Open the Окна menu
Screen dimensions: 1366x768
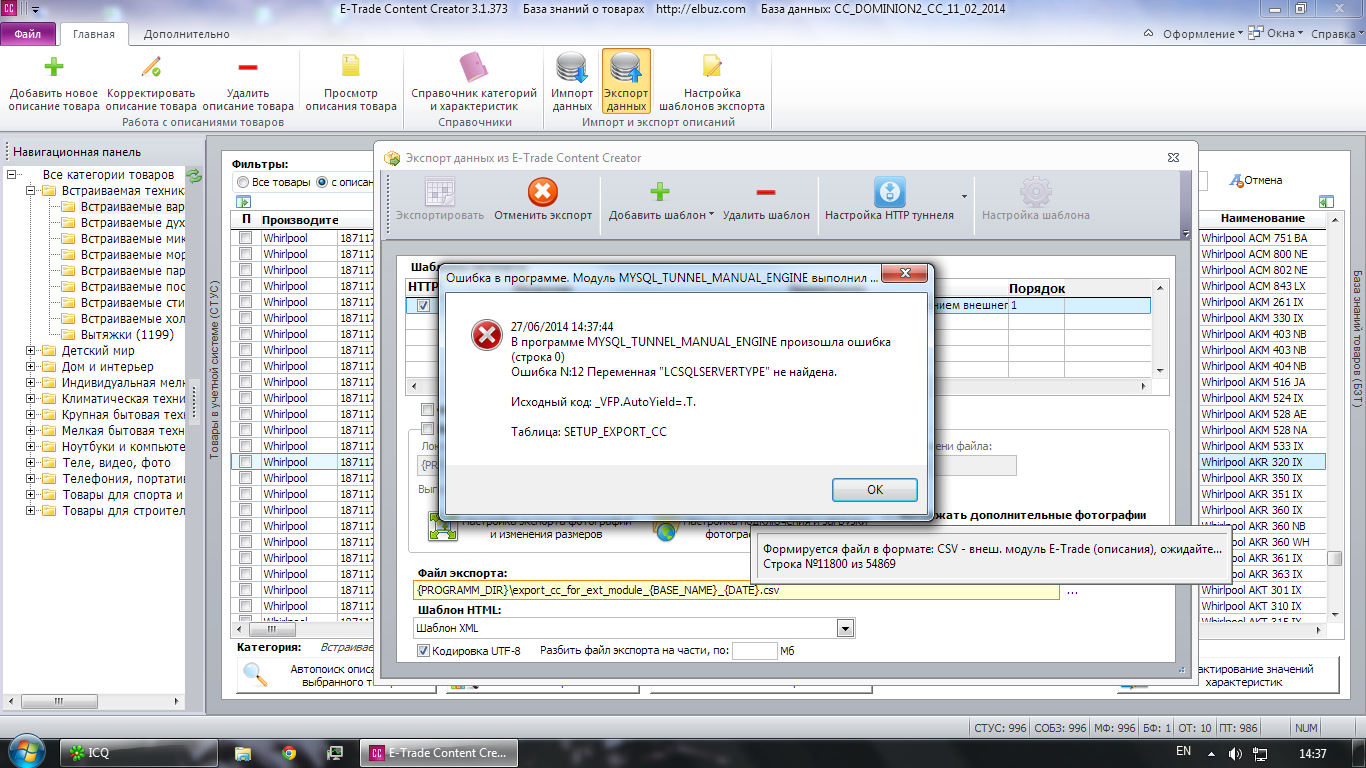click(1277, 34)
